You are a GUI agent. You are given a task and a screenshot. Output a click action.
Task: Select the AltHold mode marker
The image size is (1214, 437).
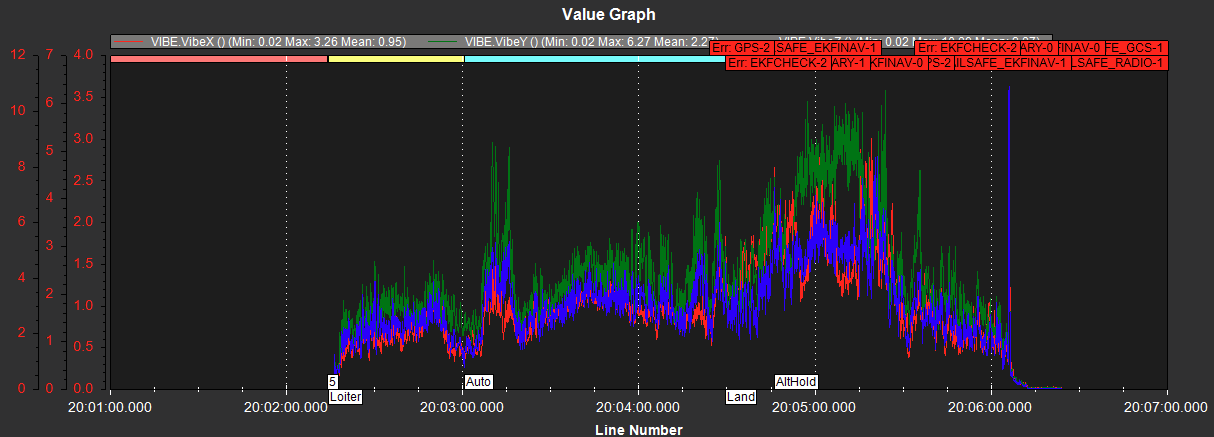coord(796,382)
